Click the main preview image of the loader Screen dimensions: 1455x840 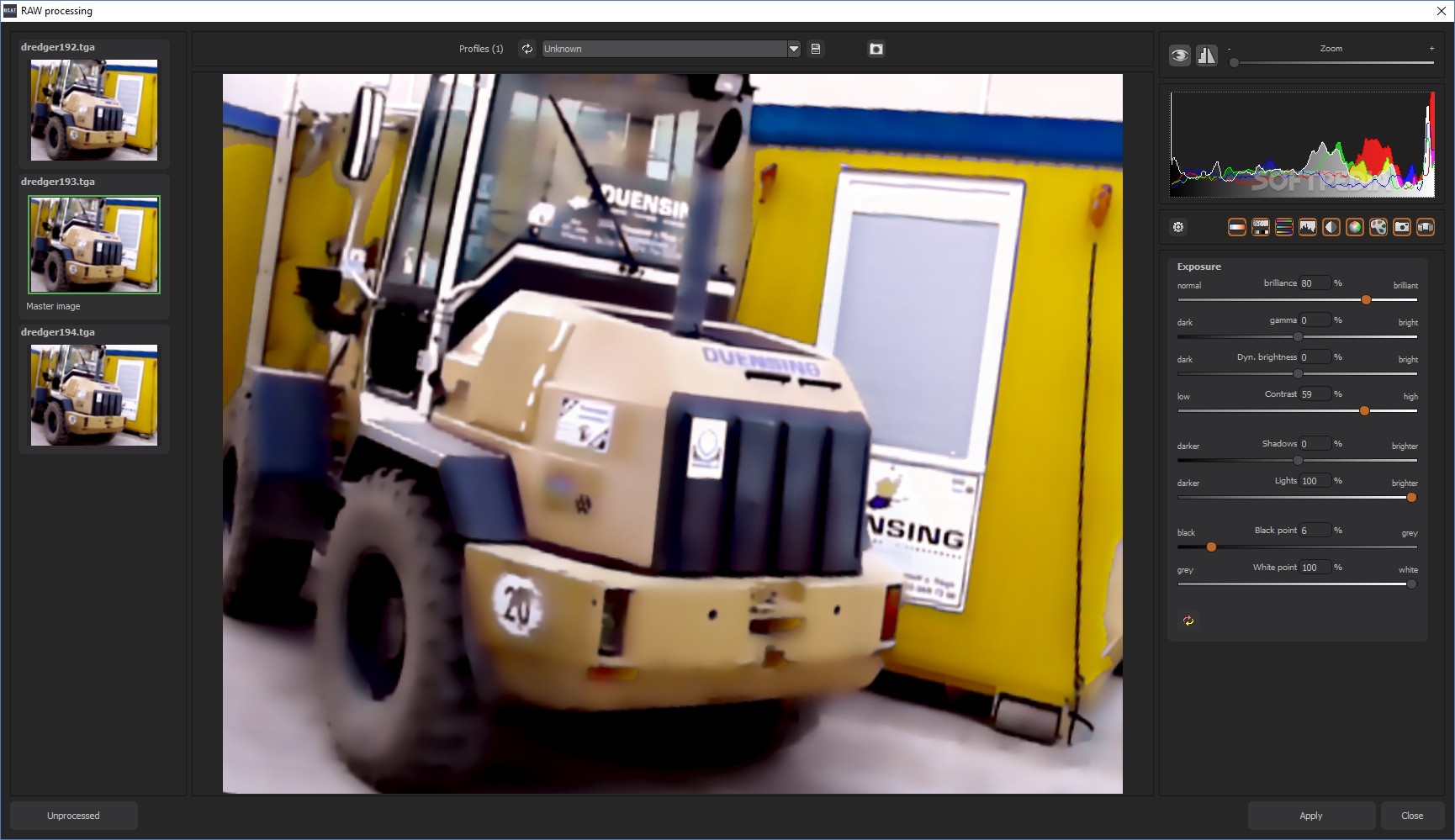click(673, 434)
